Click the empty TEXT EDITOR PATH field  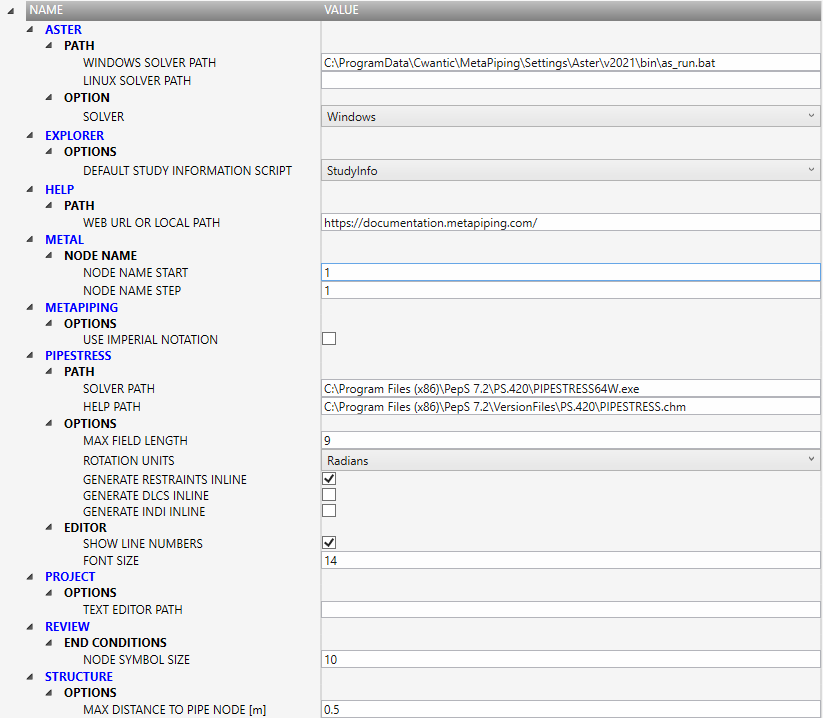571,609
